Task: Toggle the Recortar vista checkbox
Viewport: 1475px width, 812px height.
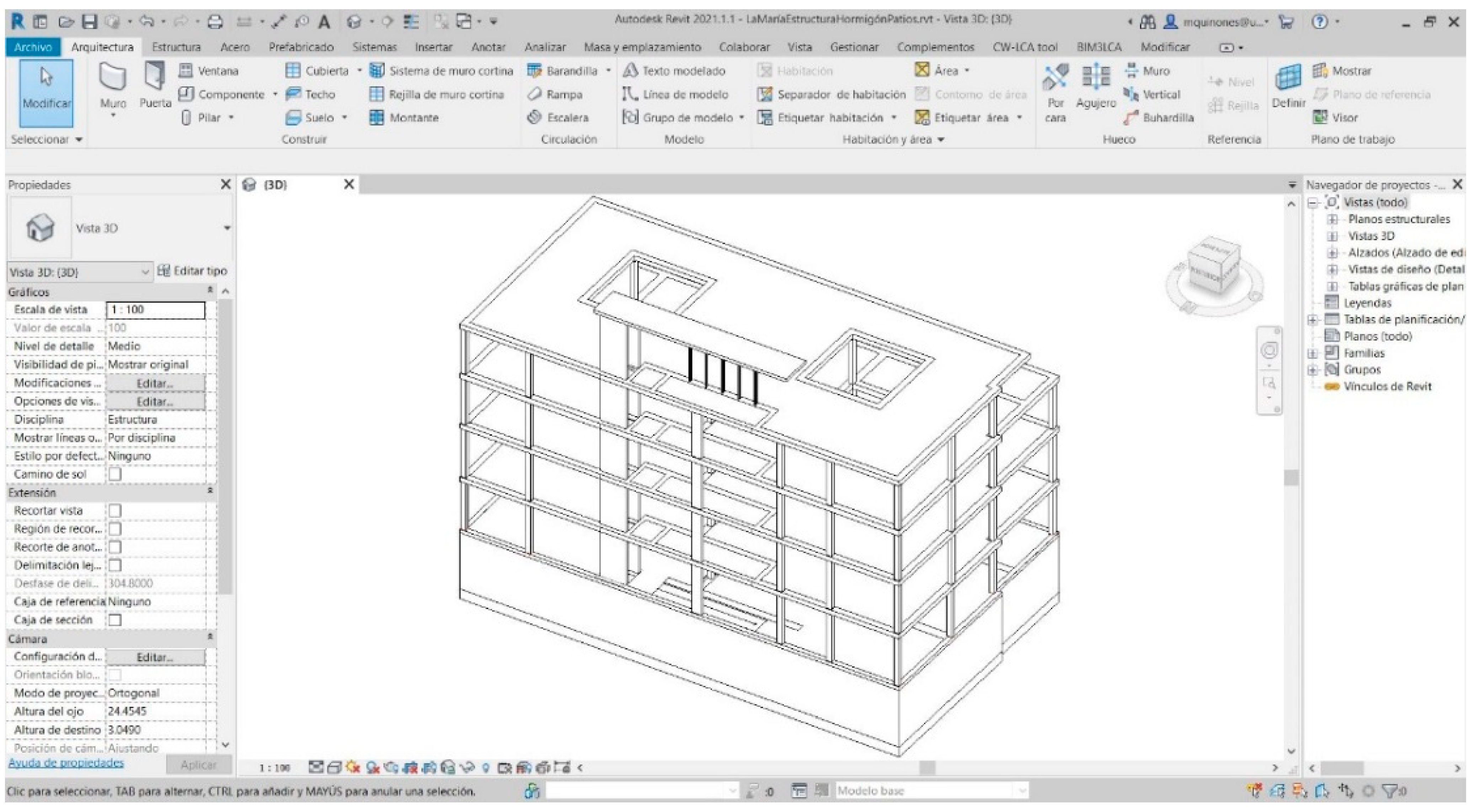Action: point(115,510)
